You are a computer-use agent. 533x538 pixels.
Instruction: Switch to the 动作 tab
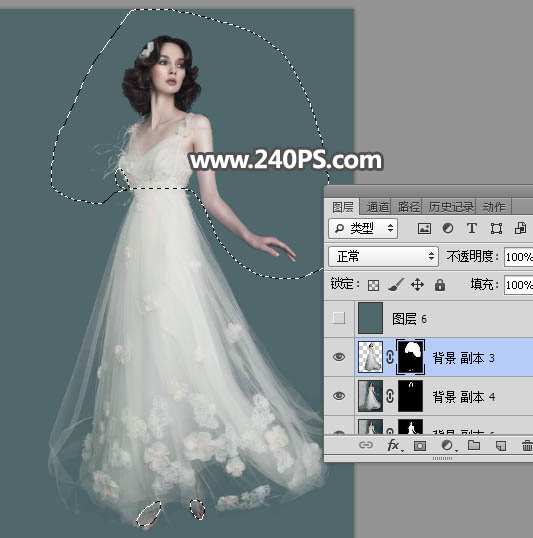[494, 207]
